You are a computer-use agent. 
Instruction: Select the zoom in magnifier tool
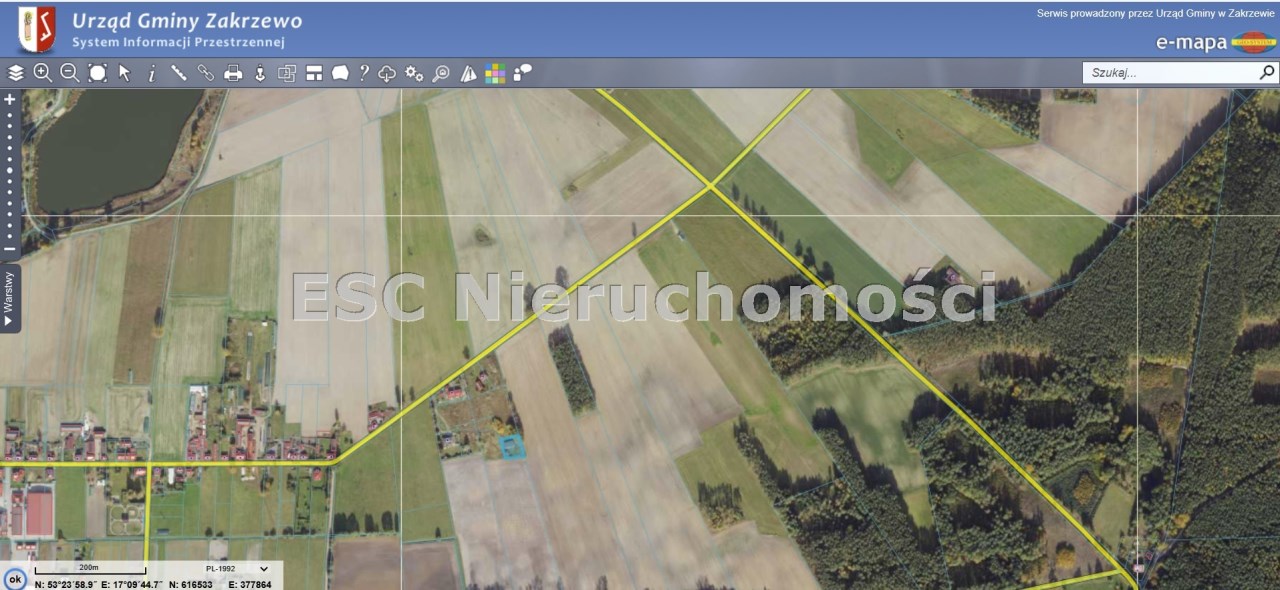(42, 73)
